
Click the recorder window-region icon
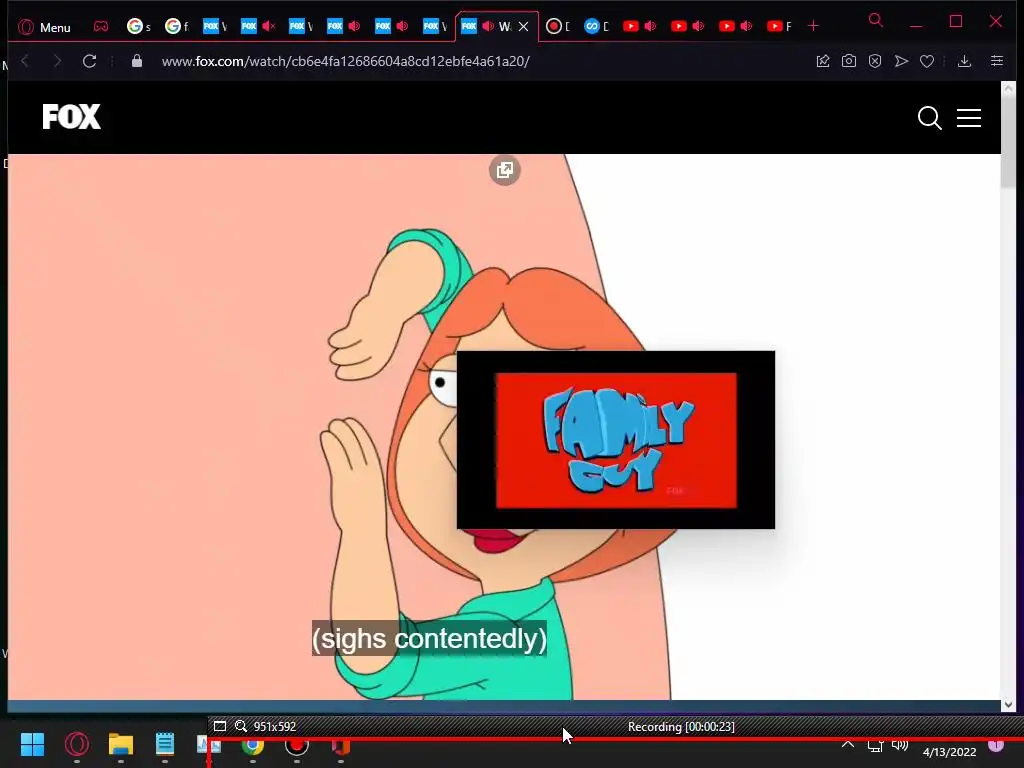pos(220,726)
